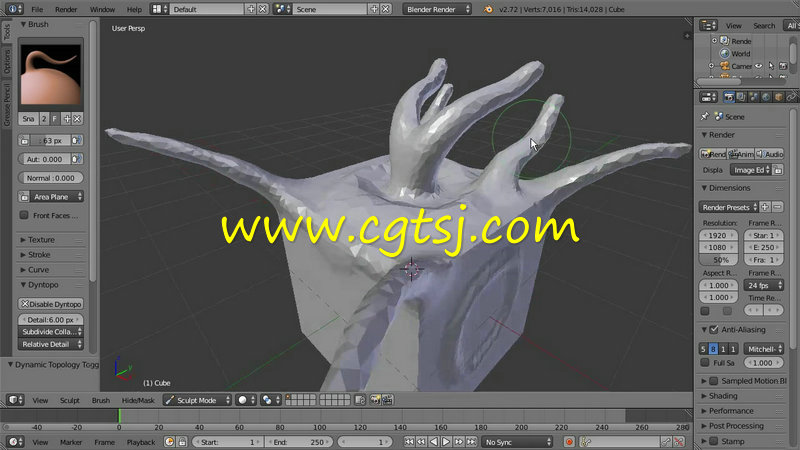This screenshot has width=800, height=450.
Task: Open the Hide/Mask menu
Action: 138,401
